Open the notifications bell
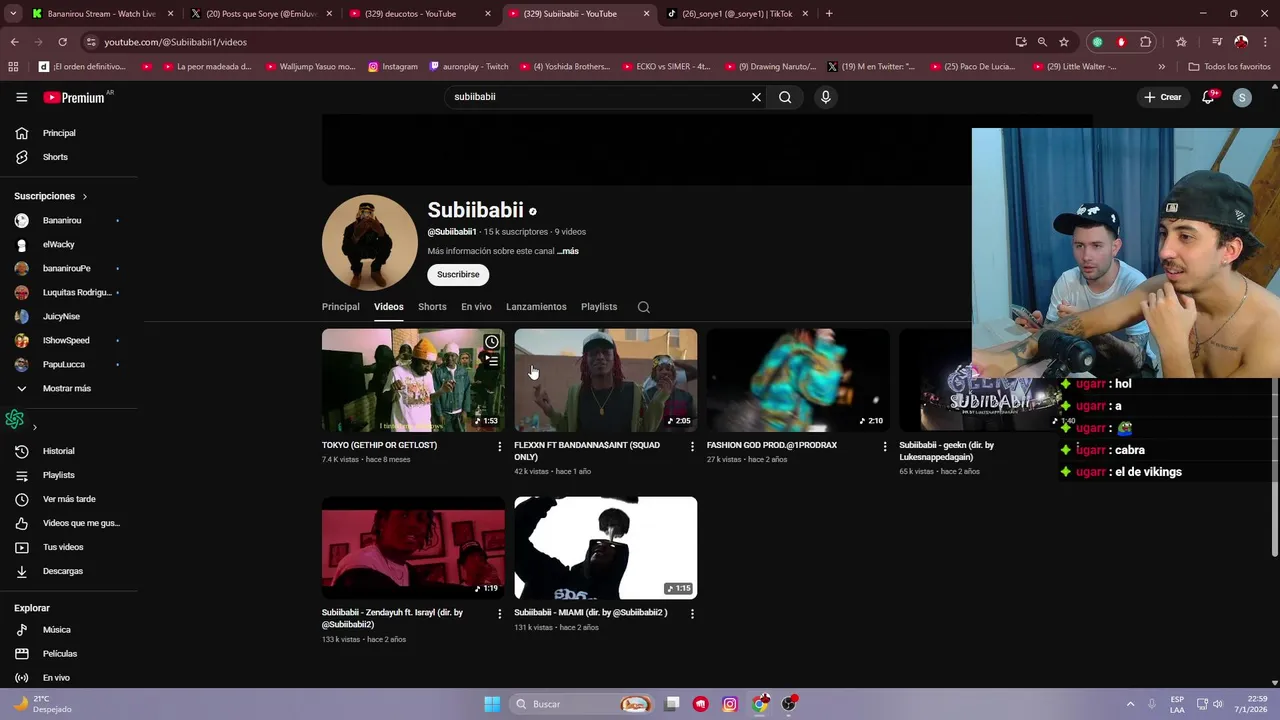The width and height of the screenshot is (1280, 720). 1208,97
